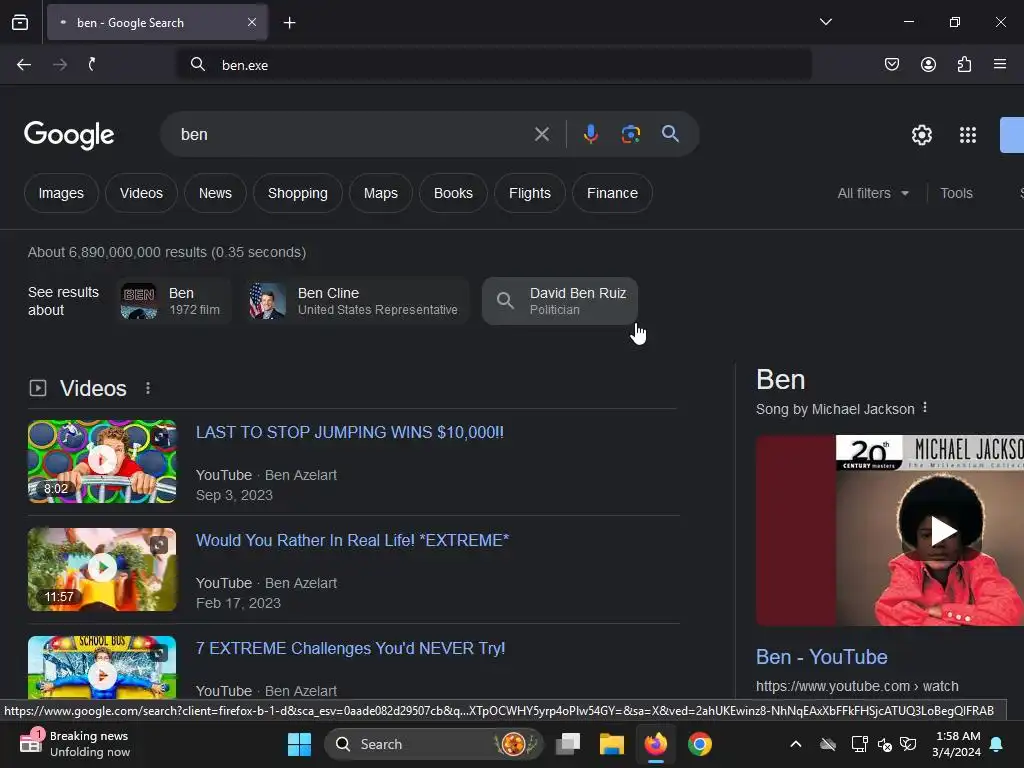This screenshot has height=768, width=1024.
Task: Switch to Flights results
Action: click(530, 193)
